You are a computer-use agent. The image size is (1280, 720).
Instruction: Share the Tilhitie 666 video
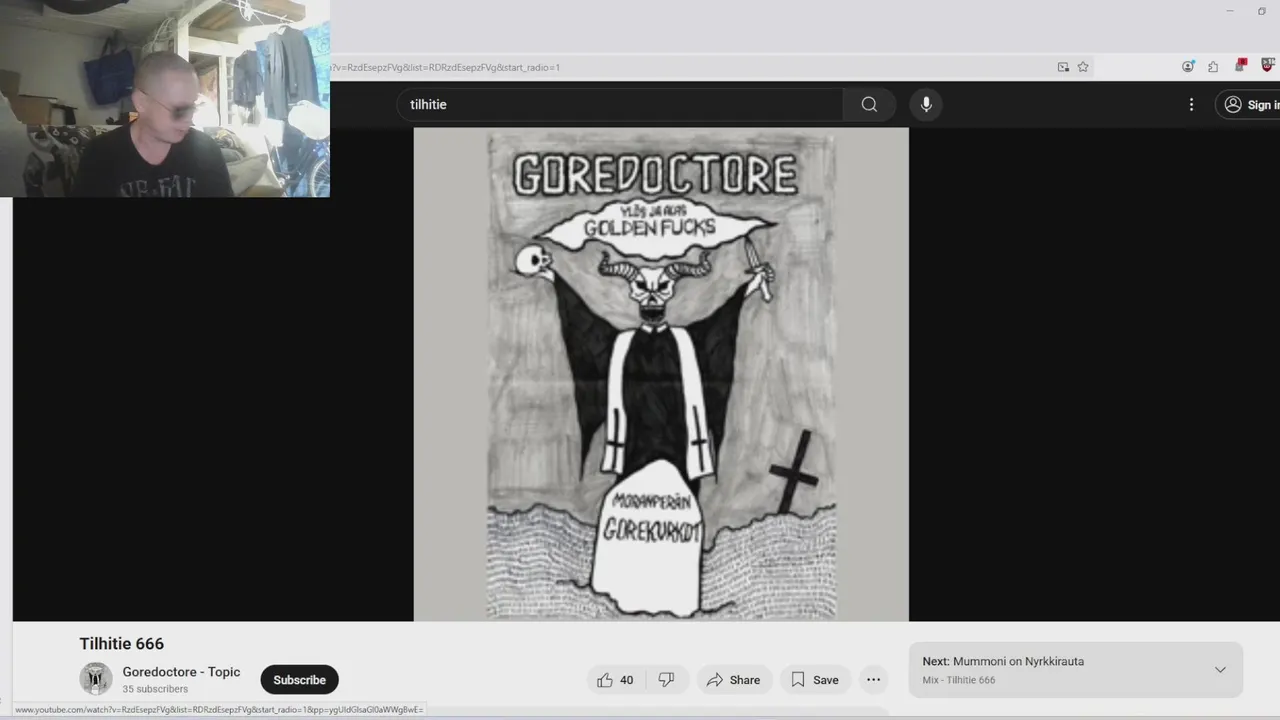tap(733, 680)
